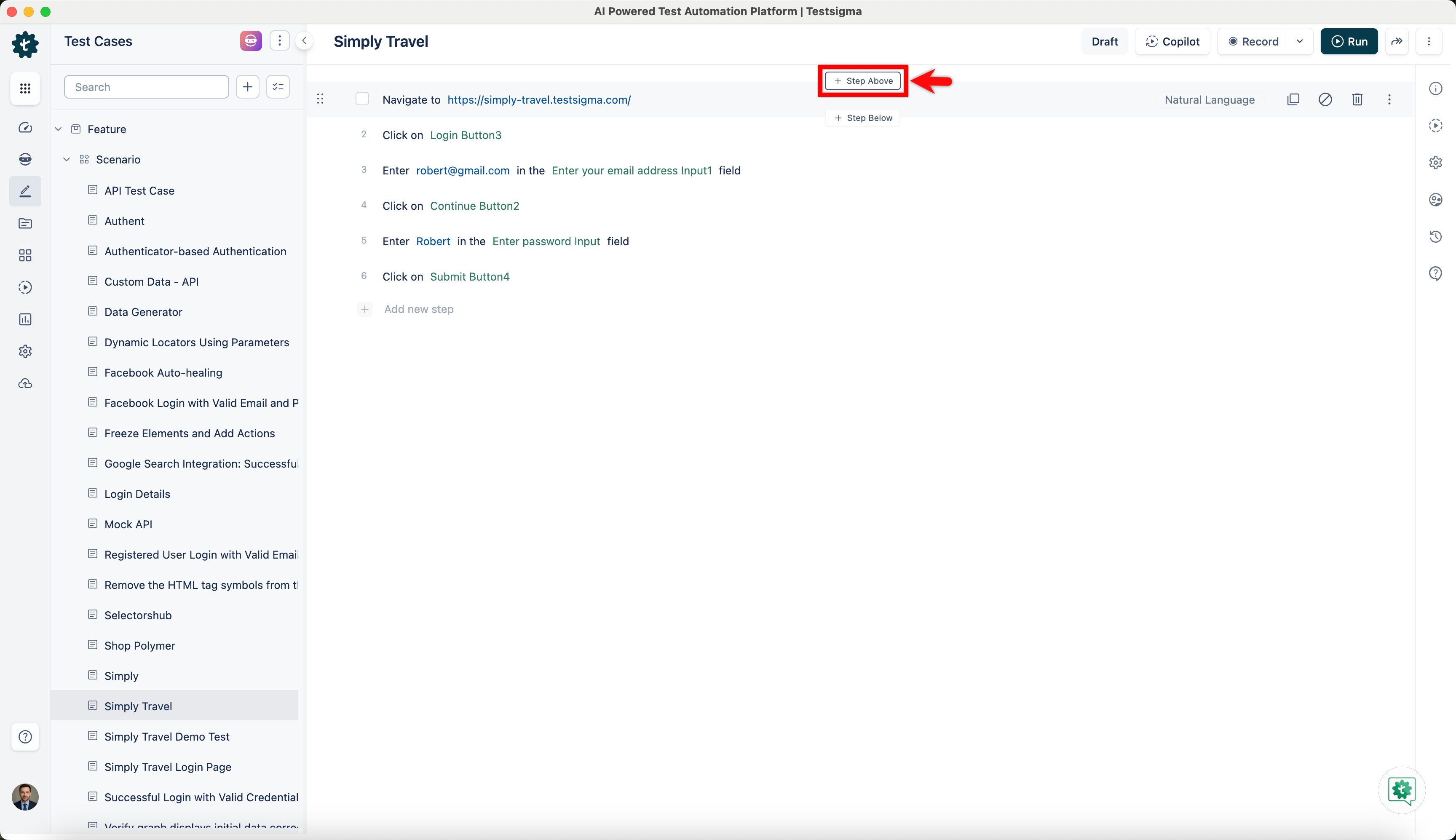The width and height of the screenshot is (1456, 840).
Task: Open the apps grid menu in sidebar
Action: (x=25, y=88)
